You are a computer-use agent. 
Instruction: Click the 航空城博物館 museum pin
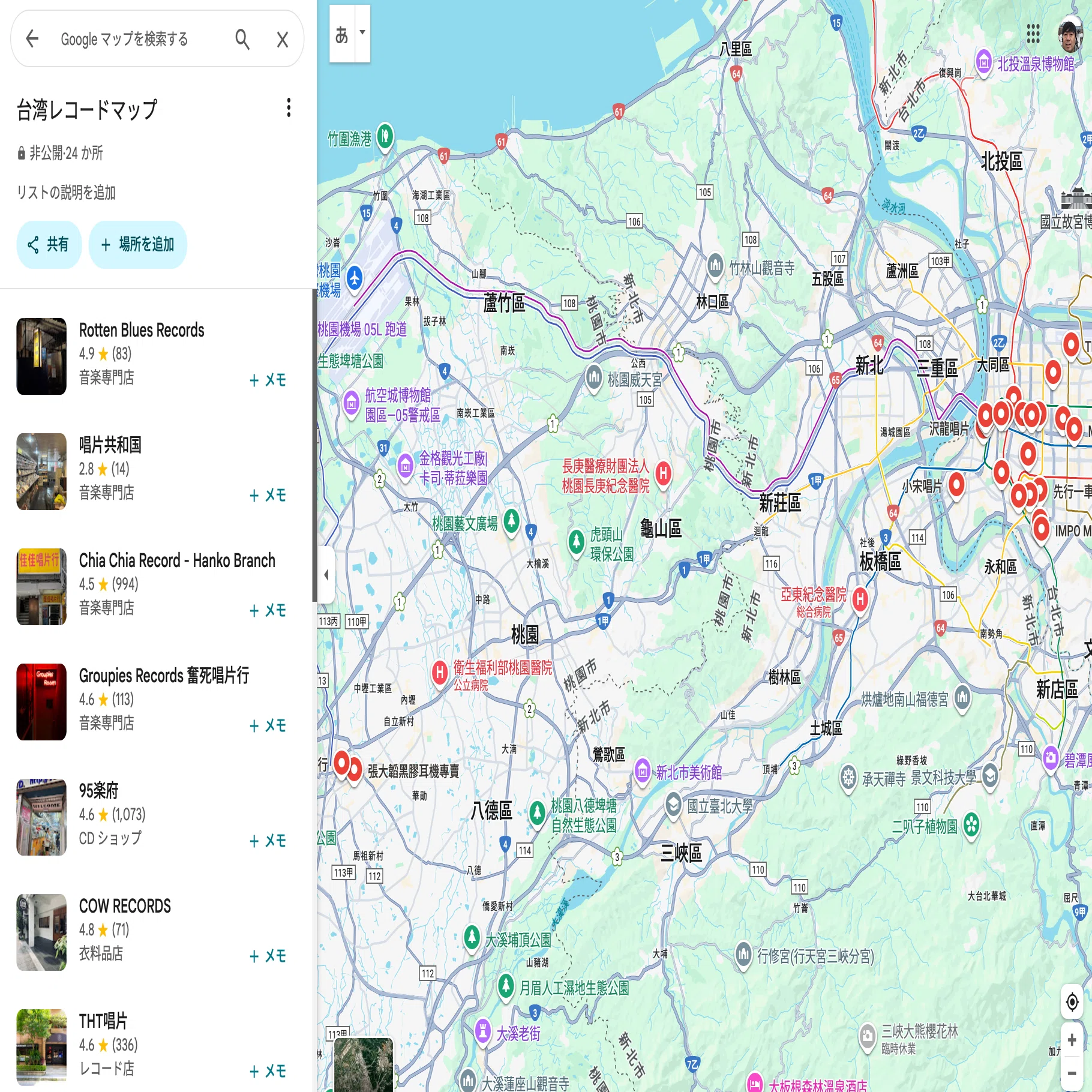point(352,403)
